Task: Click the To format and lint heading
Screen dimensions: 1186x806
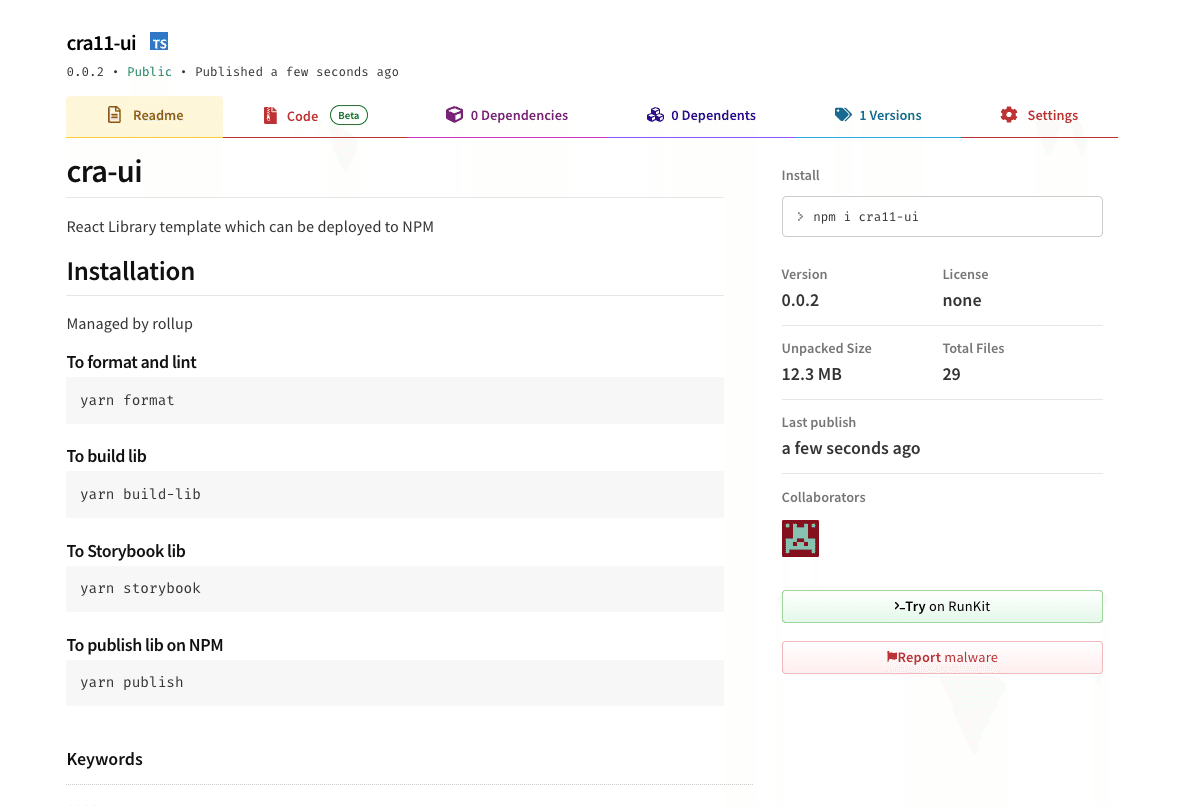Action: coord(132,362)
